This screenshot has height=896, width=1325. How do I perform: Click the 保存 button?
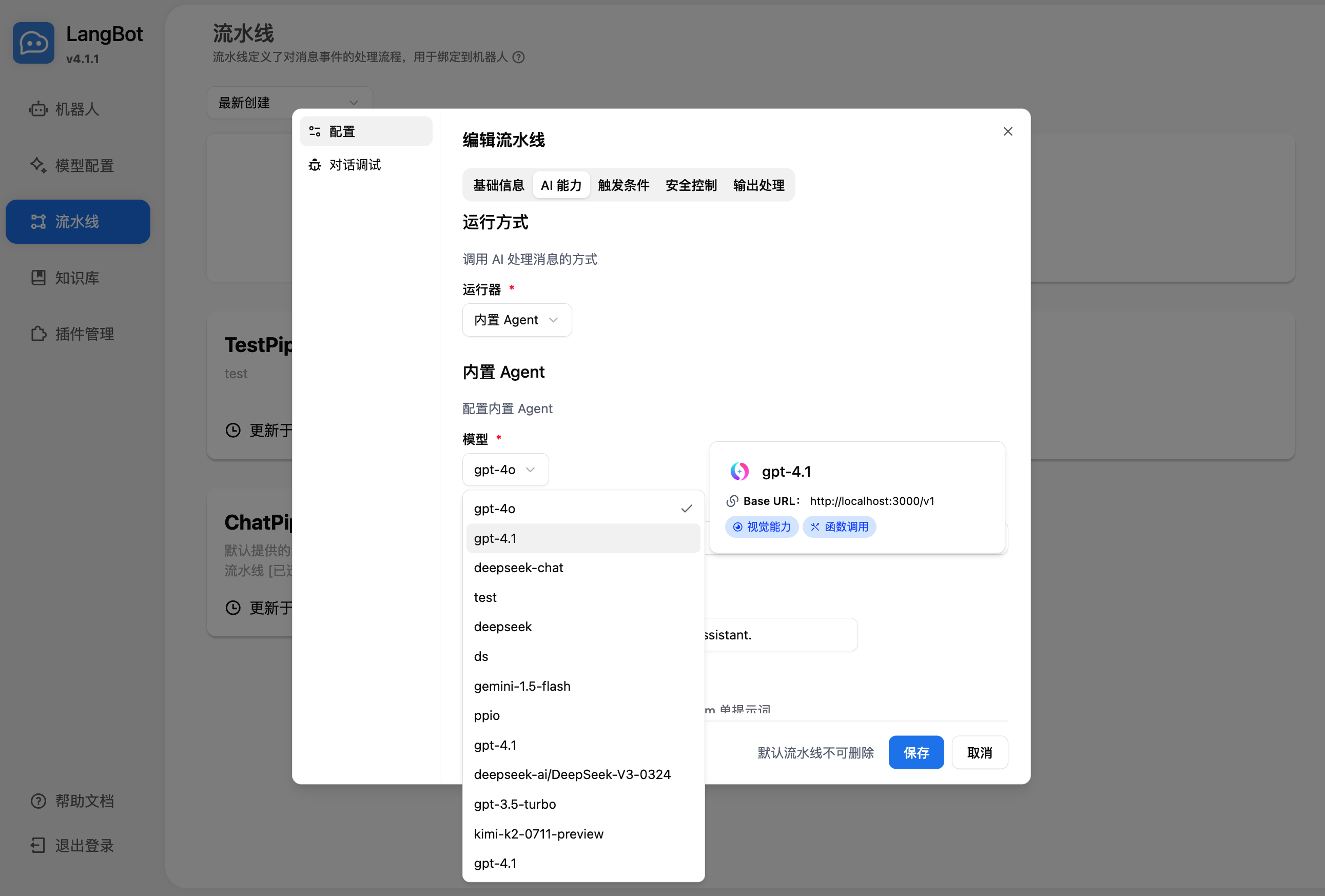pos(915,752)
